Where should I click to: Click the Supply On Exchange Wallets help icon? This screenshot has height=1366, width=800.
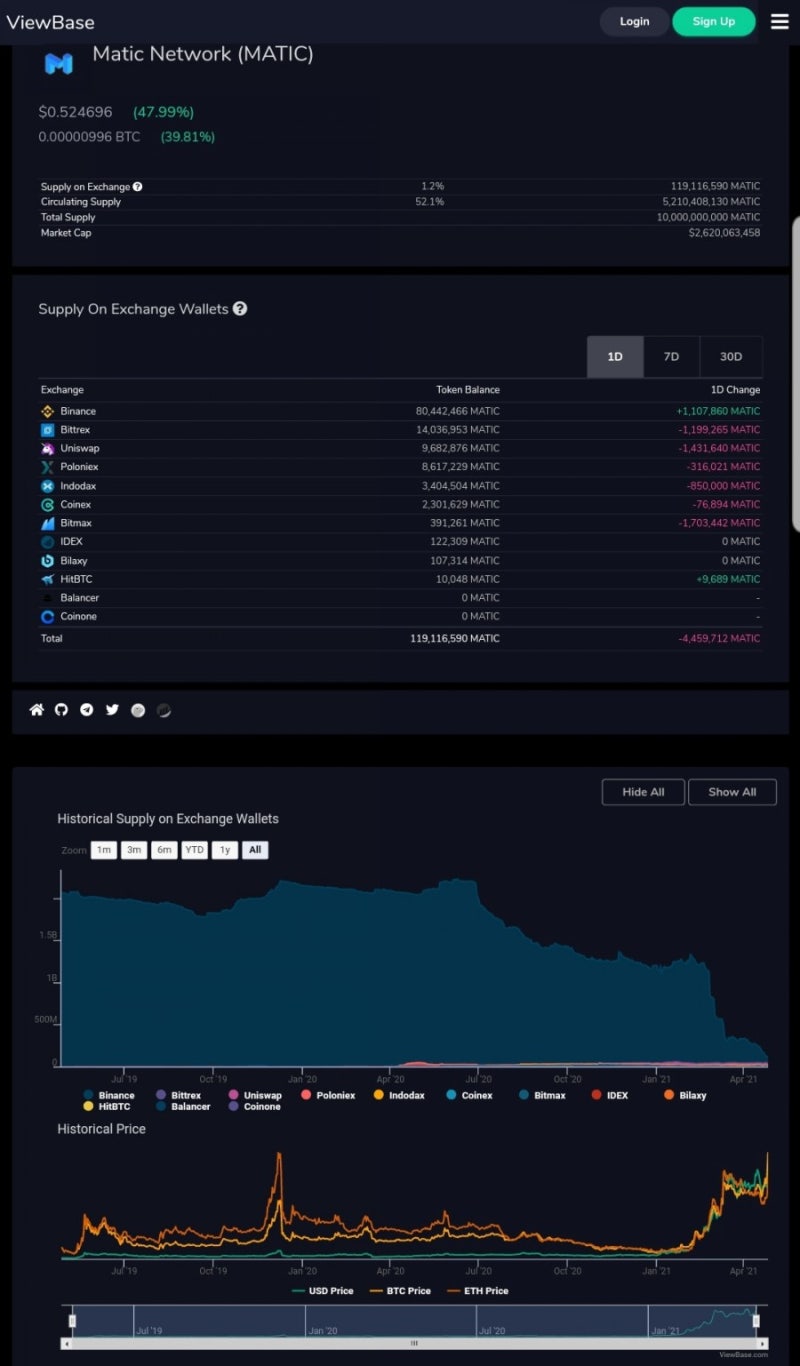pyautogui.click(x=240, y=309)
